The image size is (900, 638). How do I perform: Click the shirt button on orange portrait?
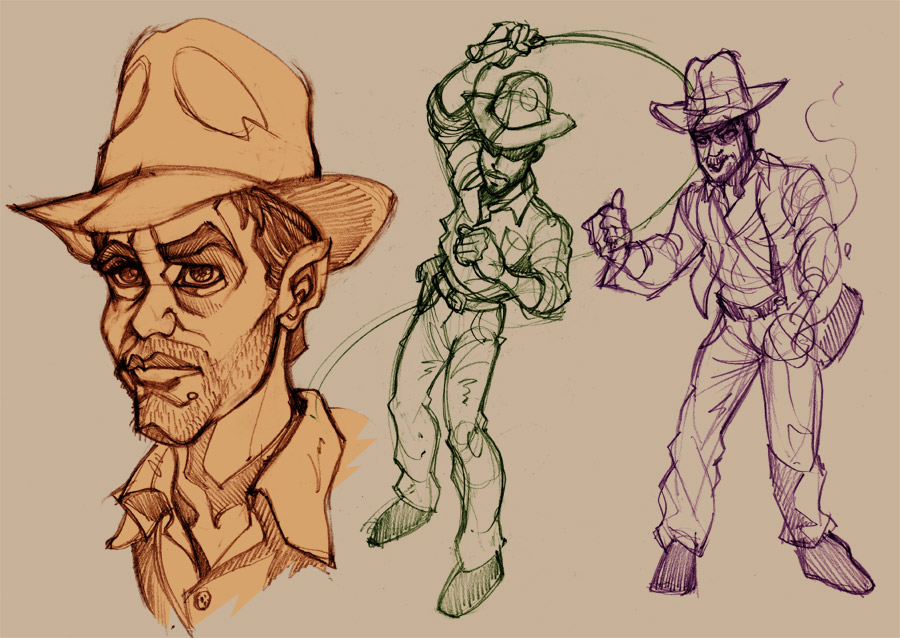point(204,599)
